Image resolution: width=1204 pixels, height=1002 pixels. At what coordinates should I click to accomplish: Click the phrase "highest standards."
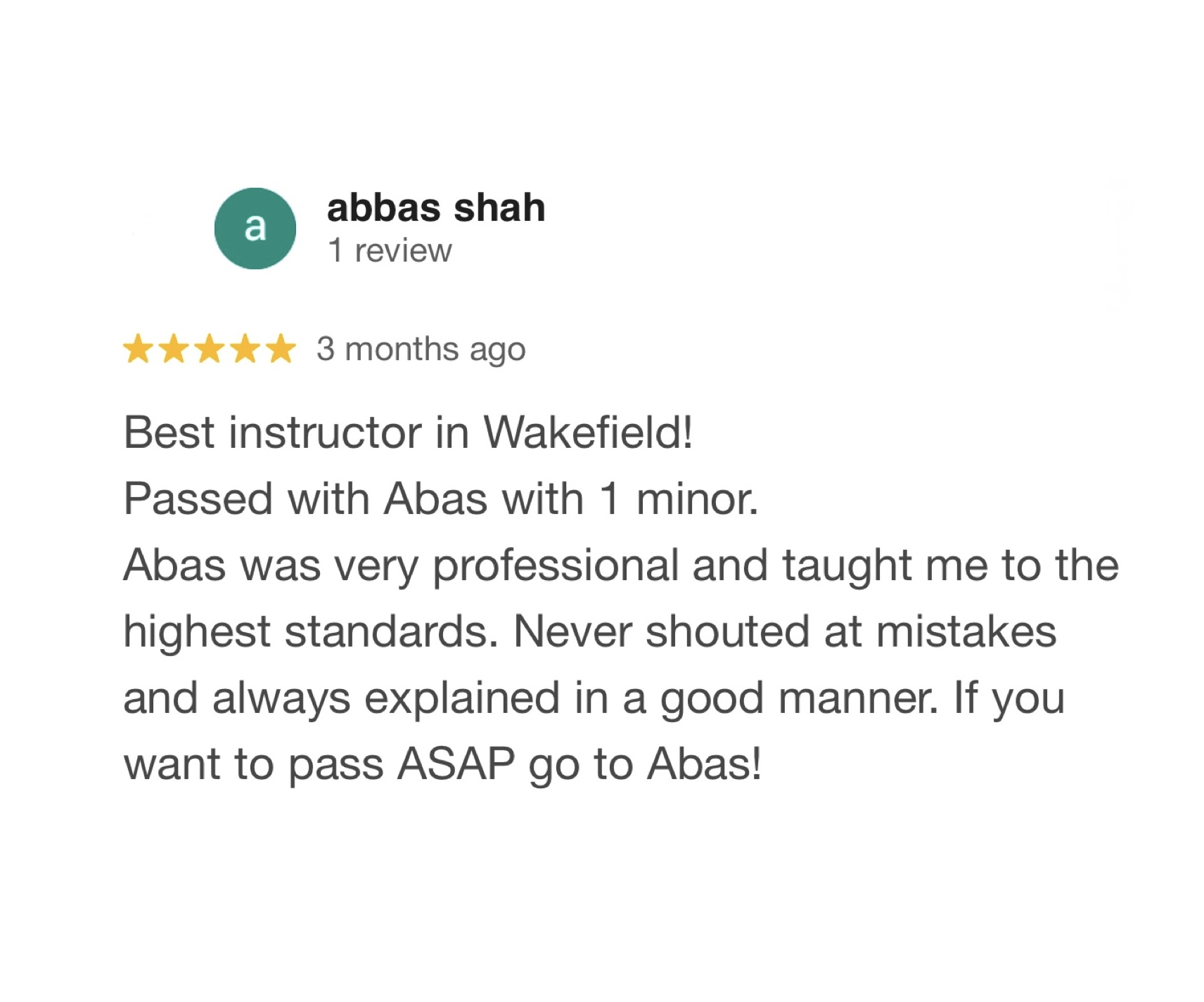307,632
